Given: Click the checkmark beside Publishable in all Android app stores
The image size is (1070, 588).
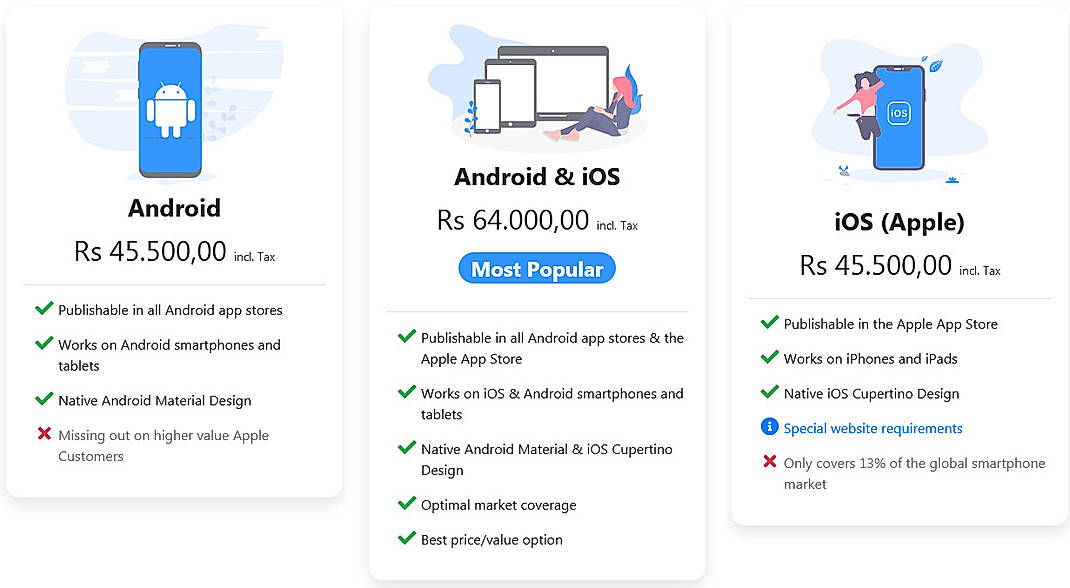Looking at the screenshot, I should pyautogui.click(x=44, y=310).
